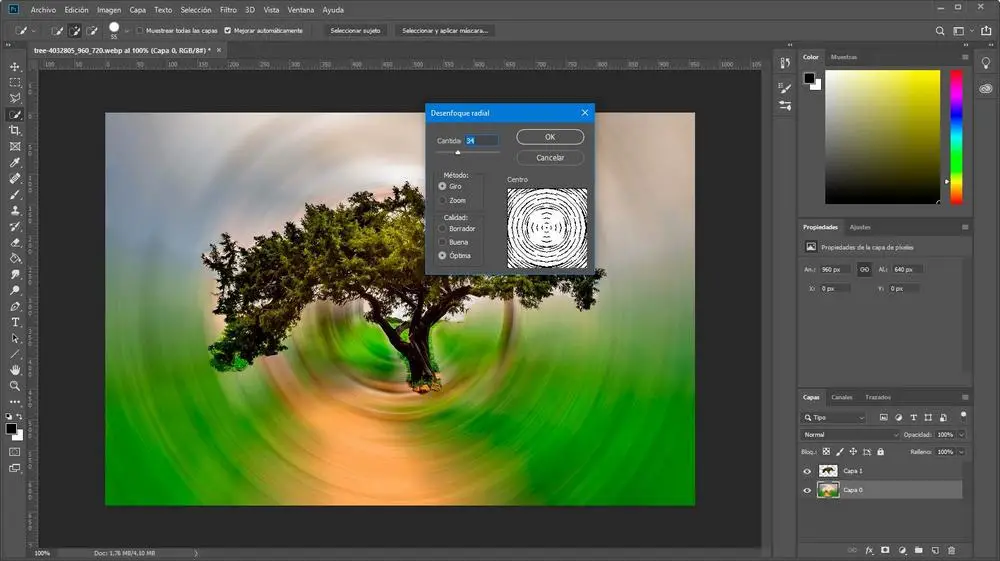Switch to the Canales tab
The height and width of the screenshot is (561, 1000).
point(842,397)
